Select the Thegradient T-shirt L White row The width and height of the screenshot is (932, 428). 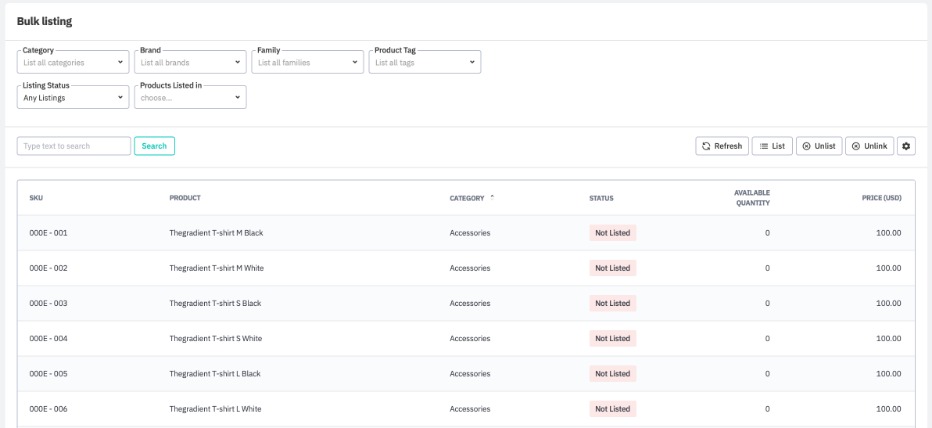click(215, 409)
